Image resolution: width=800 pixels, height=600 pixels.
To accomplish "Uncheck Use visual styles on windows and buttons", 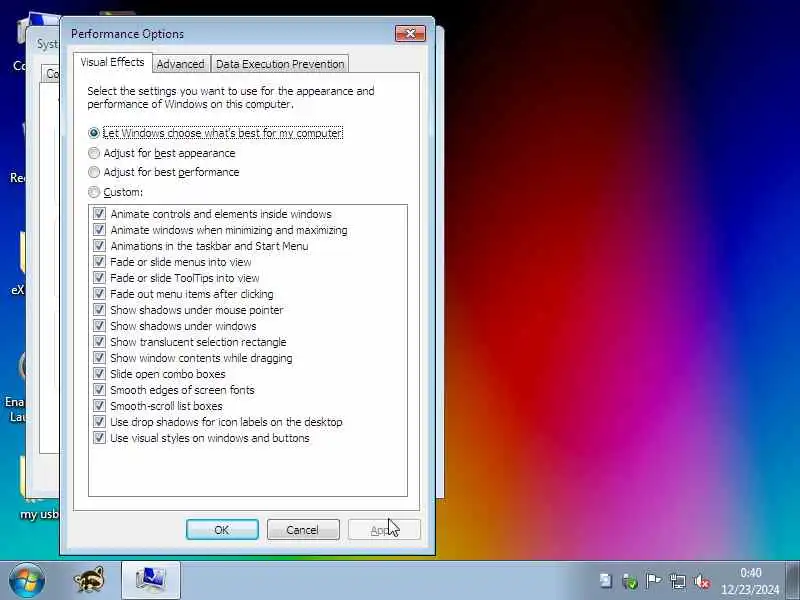I will [99, 438].
